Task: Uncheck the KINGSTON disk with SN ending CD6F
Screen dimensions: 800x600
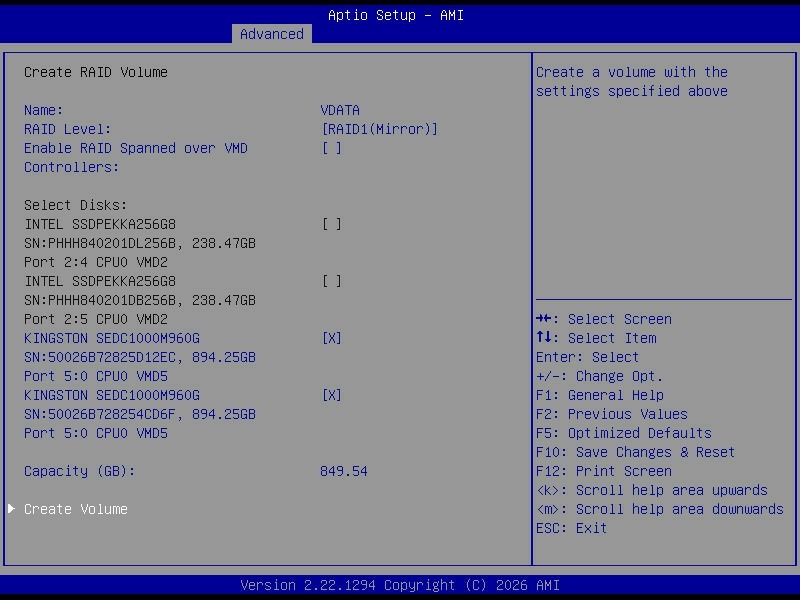Action: point(332,395)
